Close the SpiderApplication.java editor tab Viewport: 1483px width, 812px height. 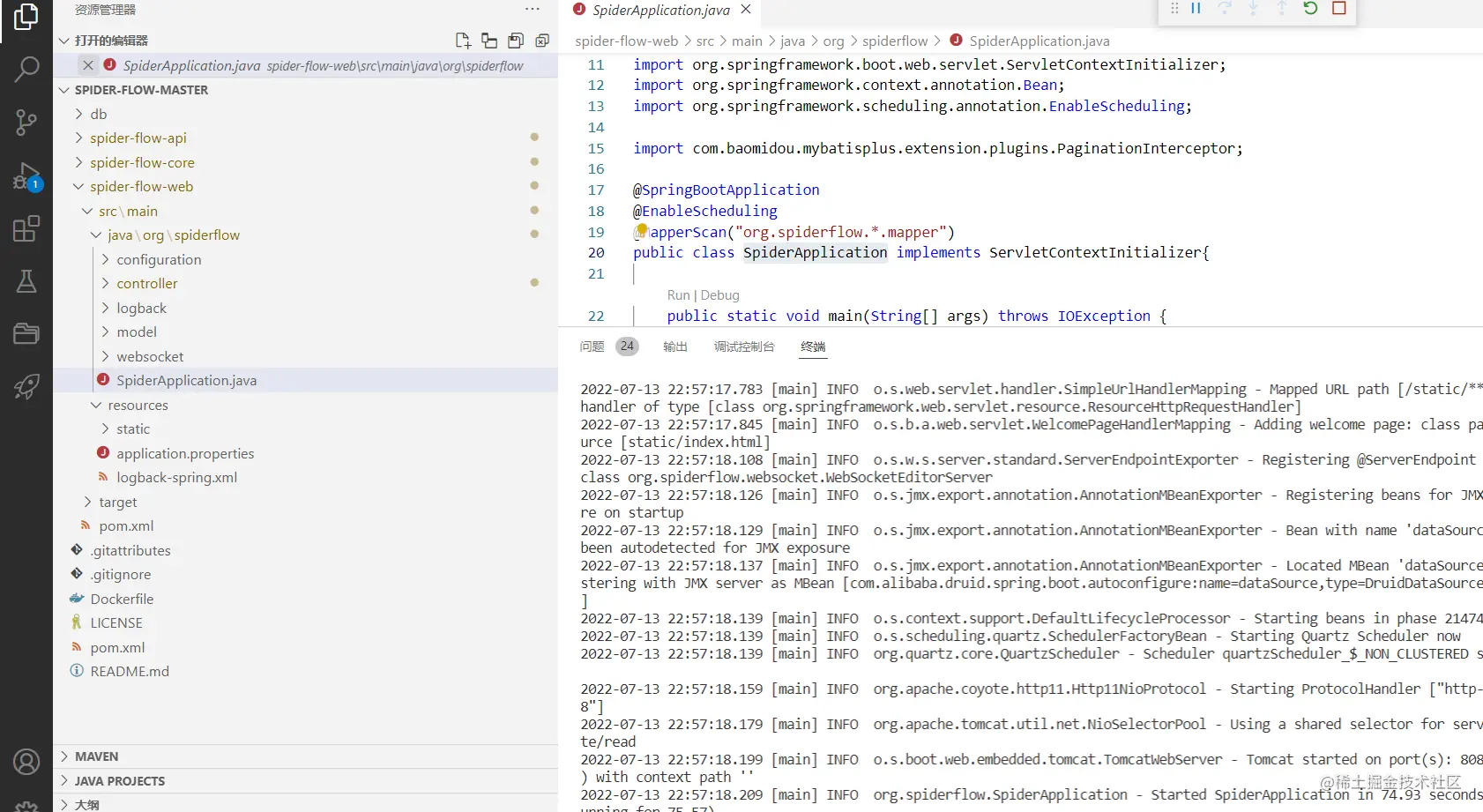tap(746, 10)
